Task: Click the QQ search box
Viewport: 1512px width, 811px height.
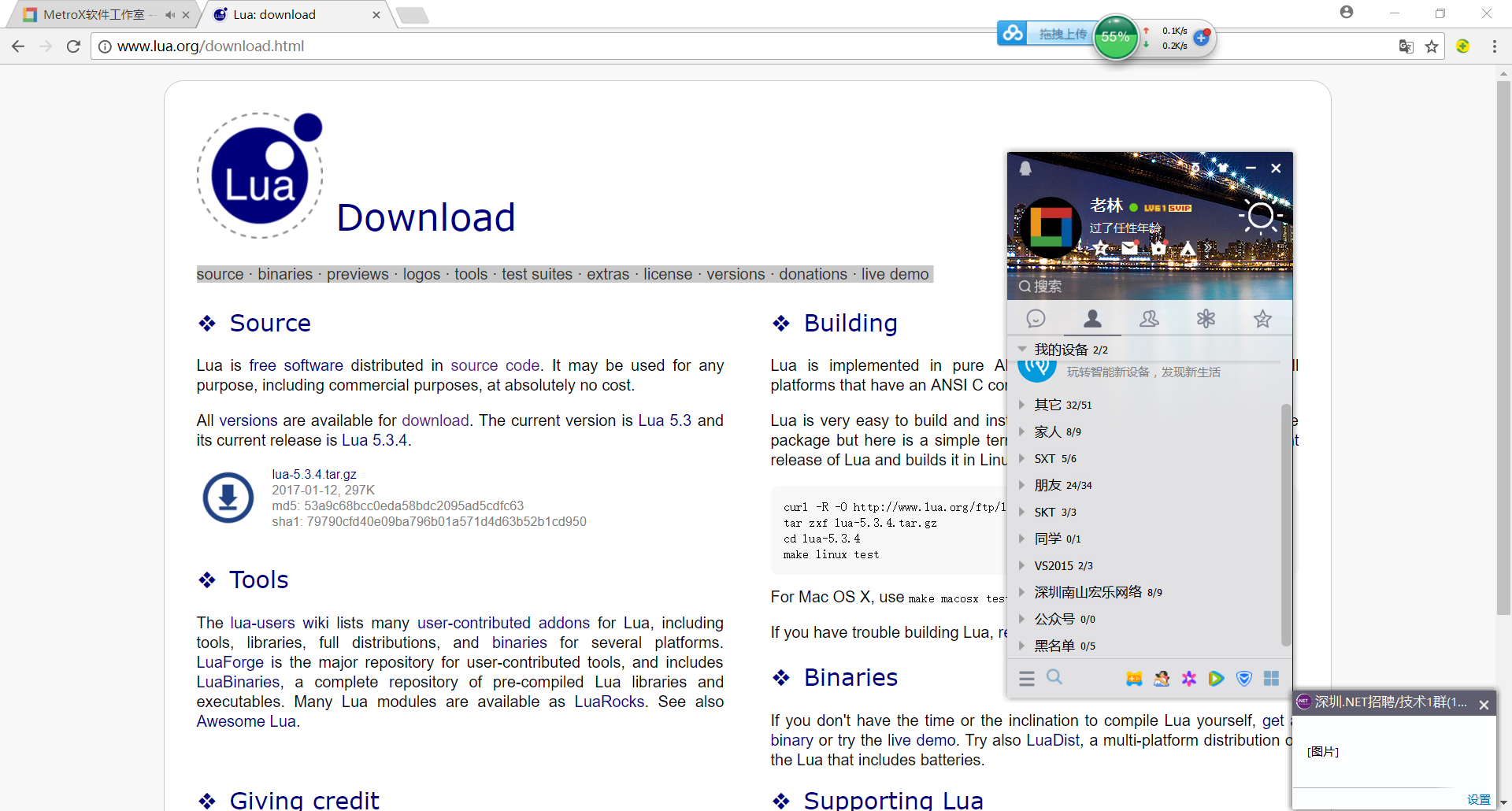Action: pos(1149,287)
